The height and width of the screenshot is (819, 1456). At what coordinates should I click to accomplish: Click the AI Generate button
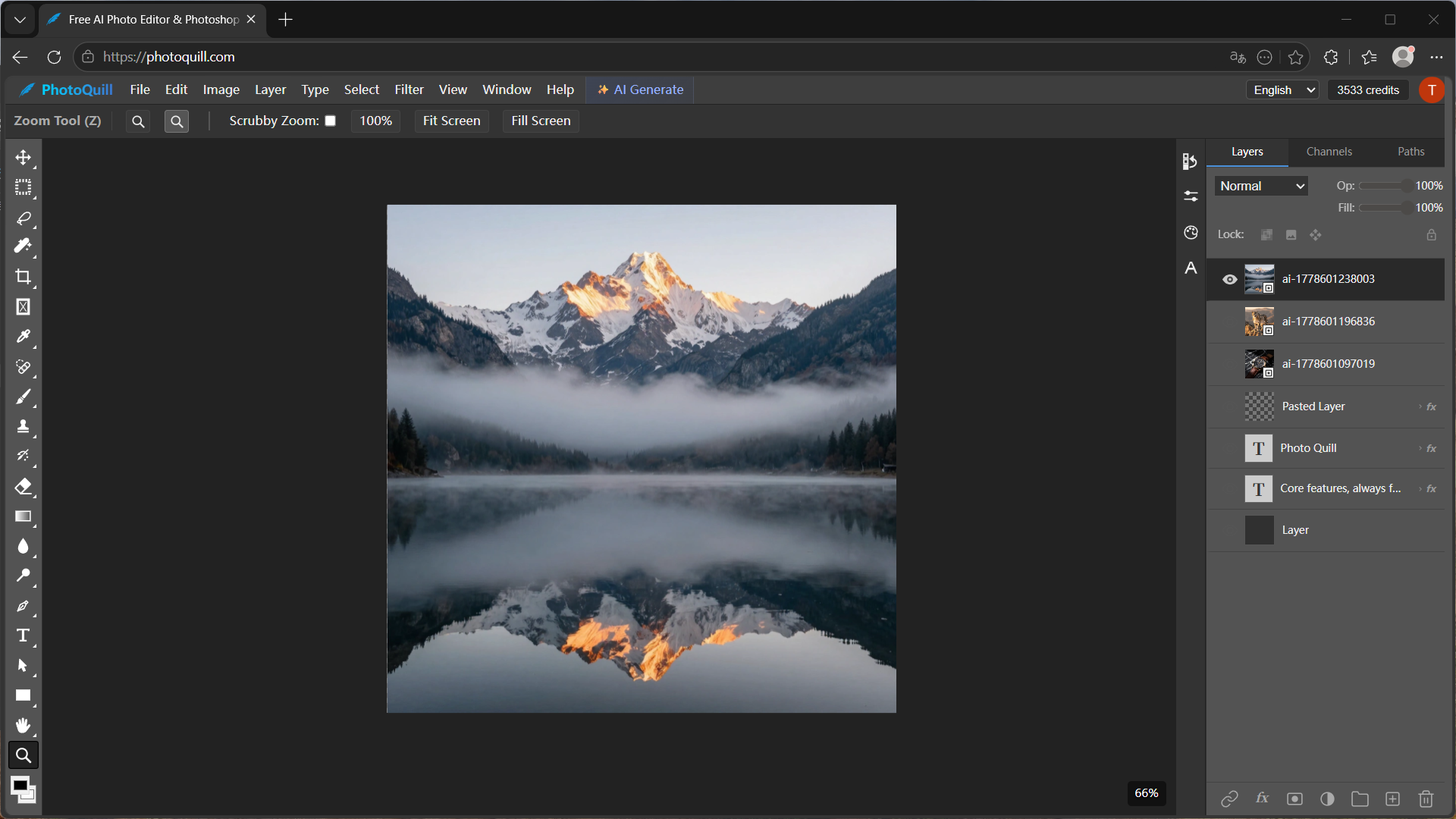640,89
